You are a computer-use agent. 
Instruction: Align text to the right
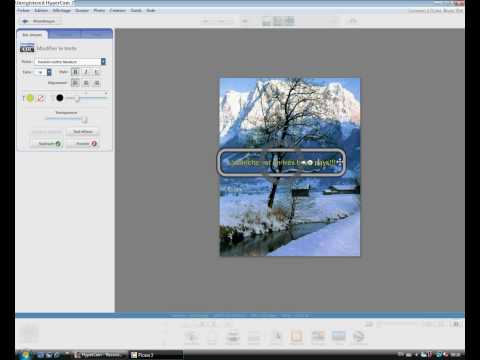tap(97, 83)
